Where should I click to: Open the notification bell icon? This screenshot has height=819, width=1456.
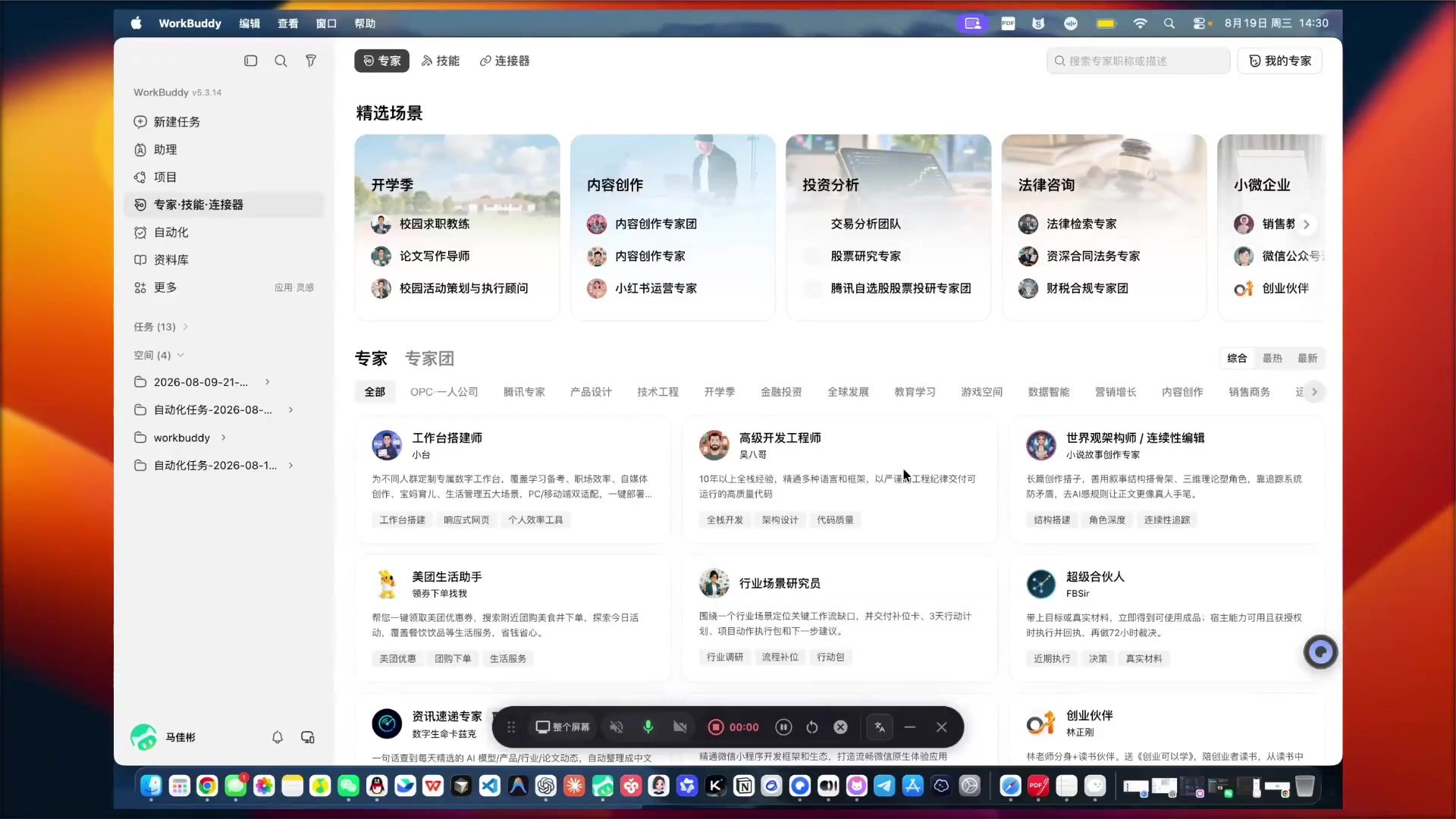(278, 737)
